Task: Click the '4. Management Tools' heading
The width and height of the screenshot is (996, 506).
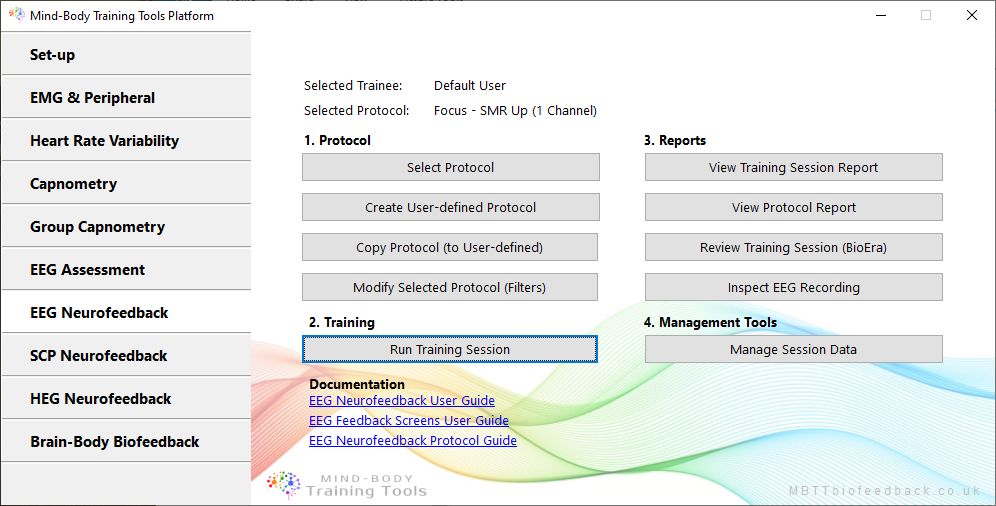Action: click(710, 323)
